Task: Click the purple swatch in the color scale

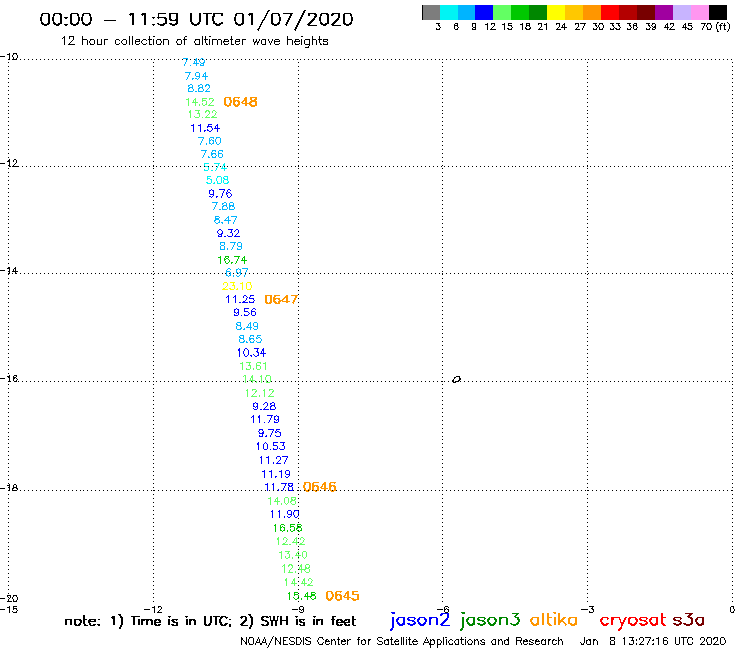Action: [664, 13]
